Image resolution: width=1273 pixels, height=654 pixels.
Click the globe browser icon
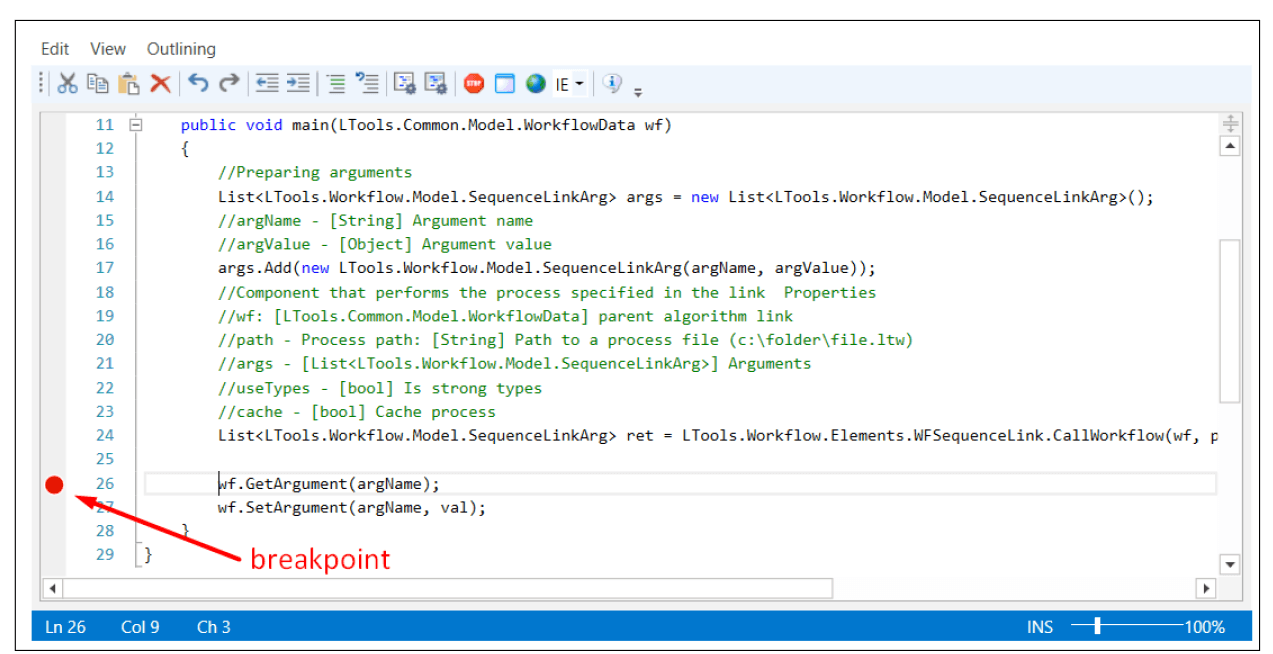[536, 84]
